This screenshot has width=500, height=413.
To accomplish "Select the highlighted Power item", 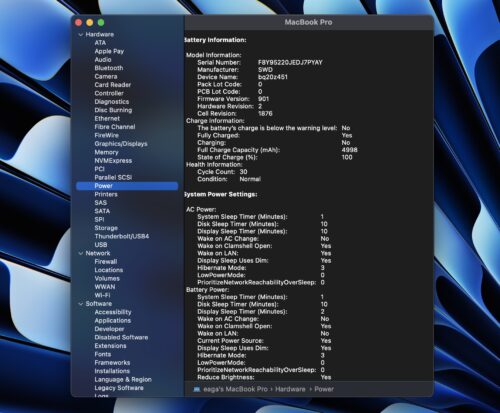I will [127, 186].
